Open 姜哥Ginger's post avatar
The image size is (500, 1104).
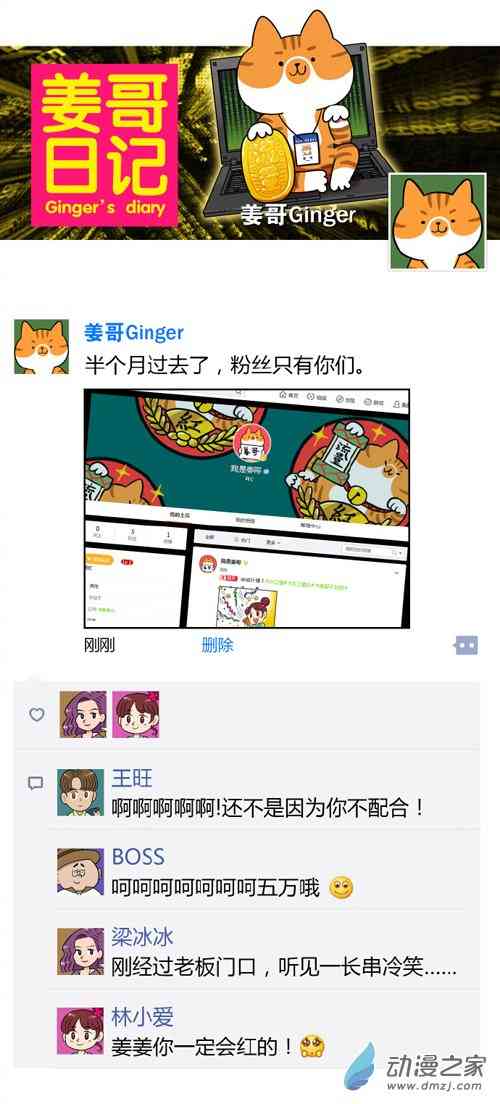(x=42, y=346)
